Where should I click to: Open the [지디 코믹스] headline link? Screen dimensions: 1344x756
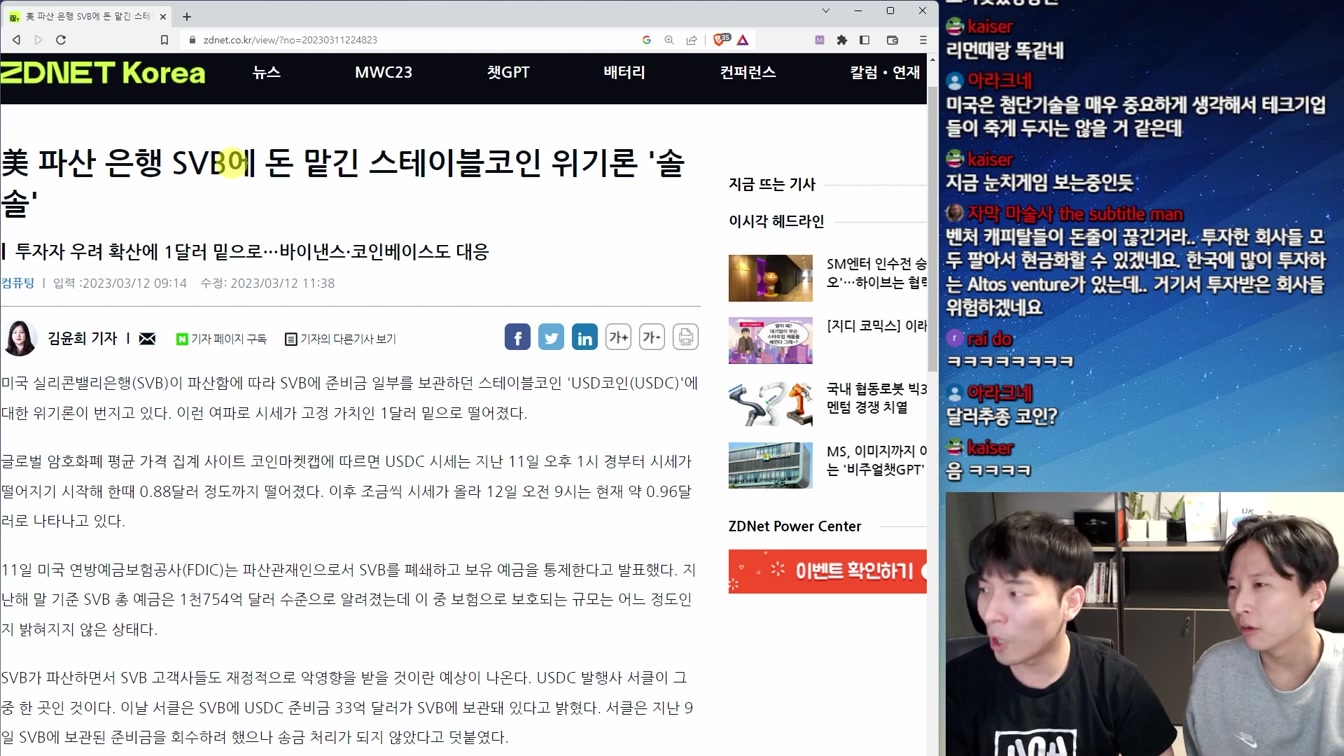point(876,326)
